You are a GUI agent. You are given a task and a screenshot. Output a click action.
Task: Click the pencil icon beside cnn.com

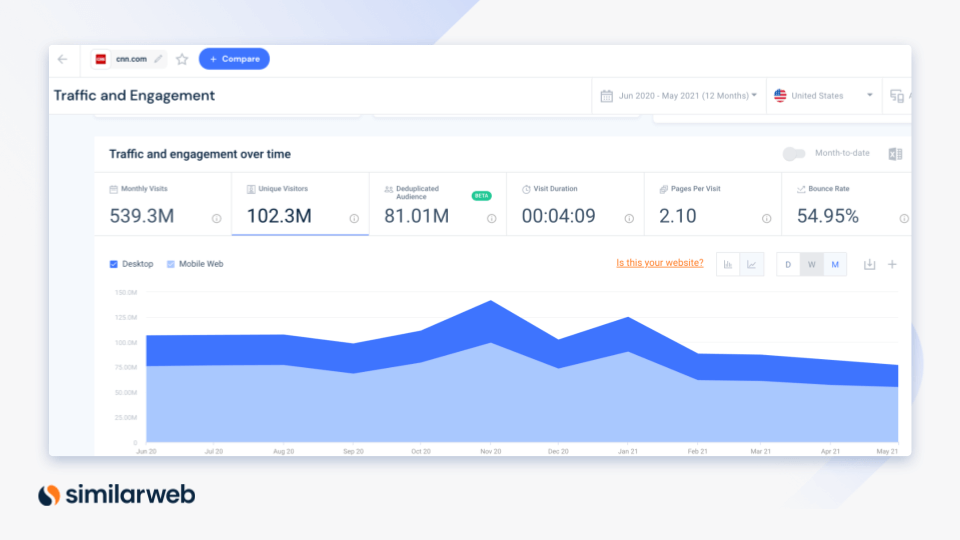coord(158,59)
